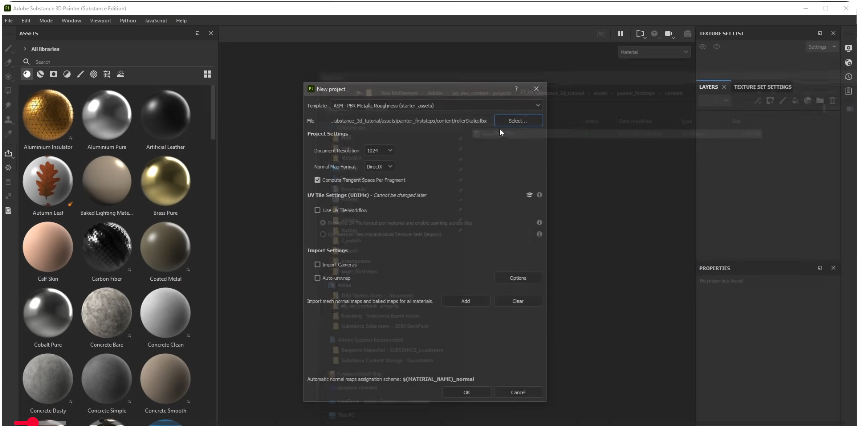This screenshot has height=426, width=859.
Task: Filter assets by Filters half-sphere icon
Action: tap(67, 74)
